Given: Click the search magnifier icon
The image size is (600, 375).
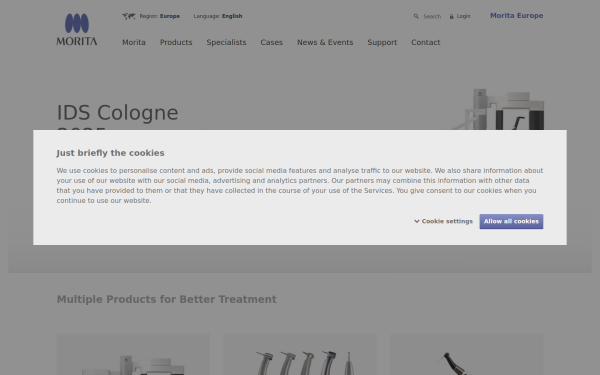Looking at the screenshot, I should (x=416, y=16).
